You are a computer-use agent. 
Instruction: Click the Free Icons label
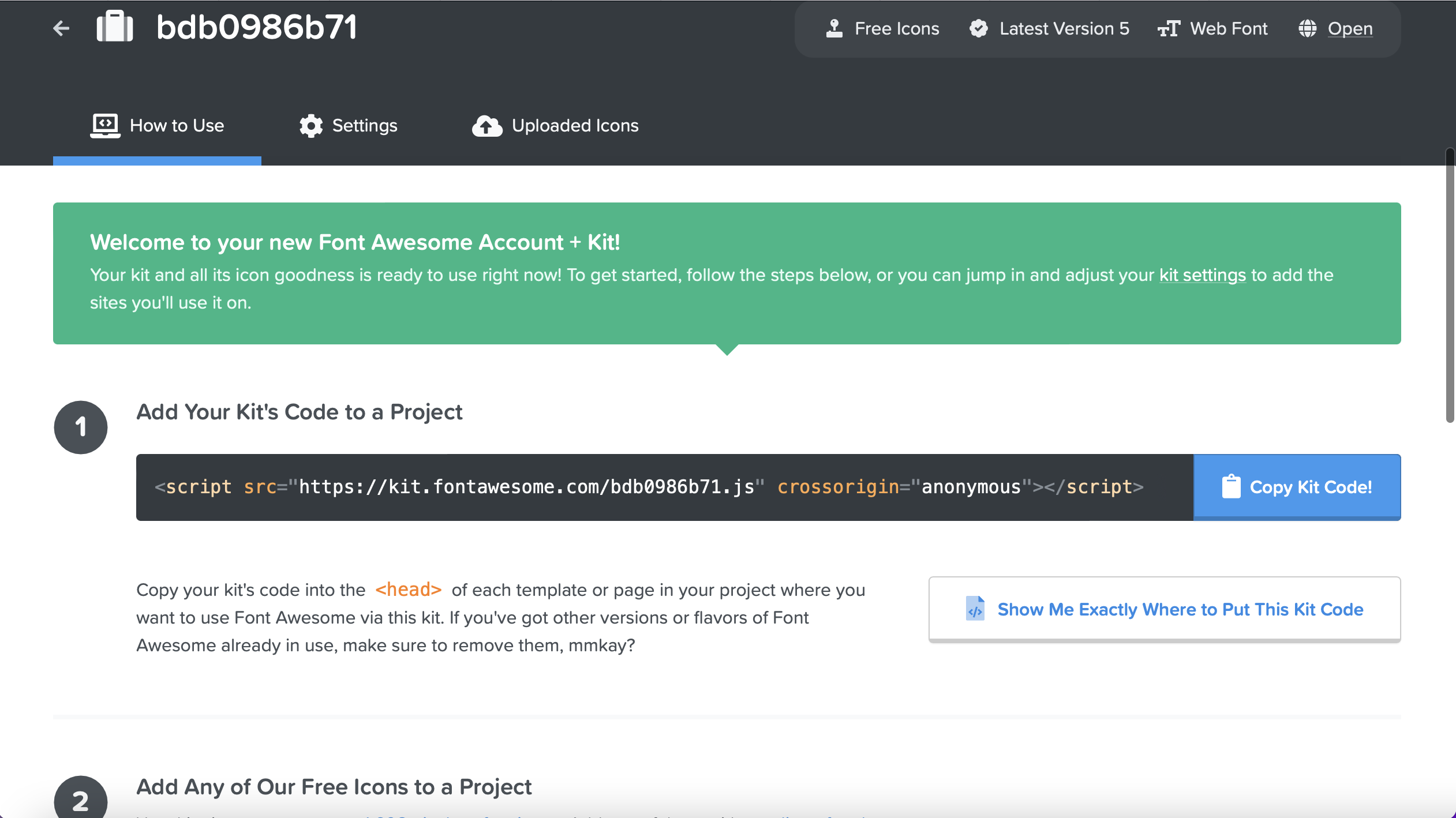click(897, 28)
